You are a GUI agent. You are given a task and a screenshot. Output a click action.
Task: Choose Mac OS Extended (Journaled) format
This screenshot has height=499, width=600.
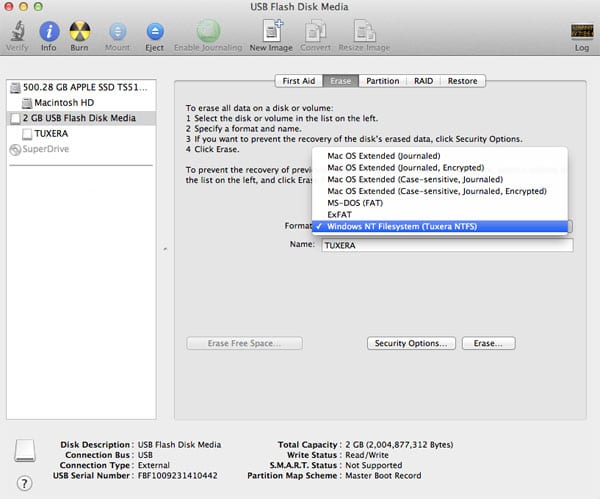tap(440, 156)
